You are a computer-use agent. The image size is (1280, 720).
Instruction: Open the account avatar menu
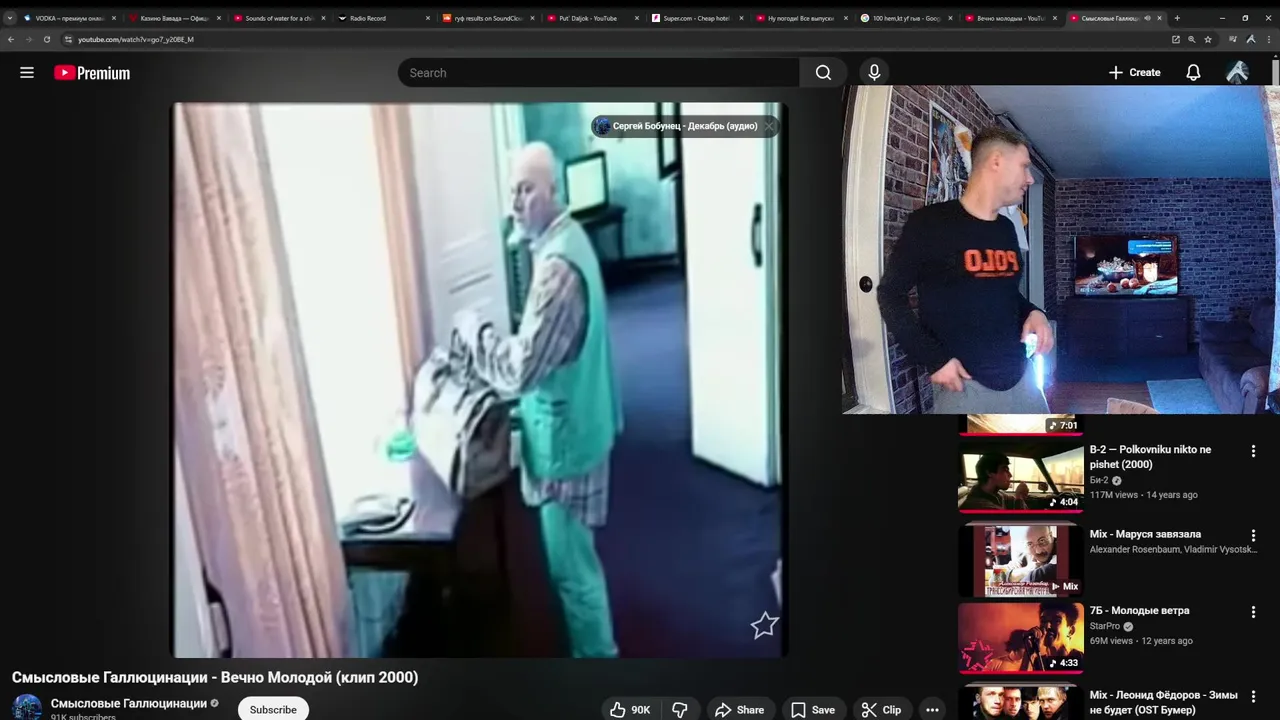1237,72
